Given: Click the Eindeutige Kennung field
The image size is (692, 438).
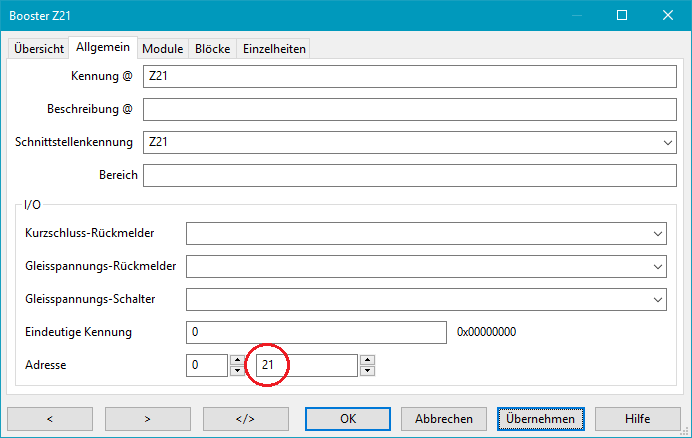Looking at the screenshot, I should pos(315,332).
